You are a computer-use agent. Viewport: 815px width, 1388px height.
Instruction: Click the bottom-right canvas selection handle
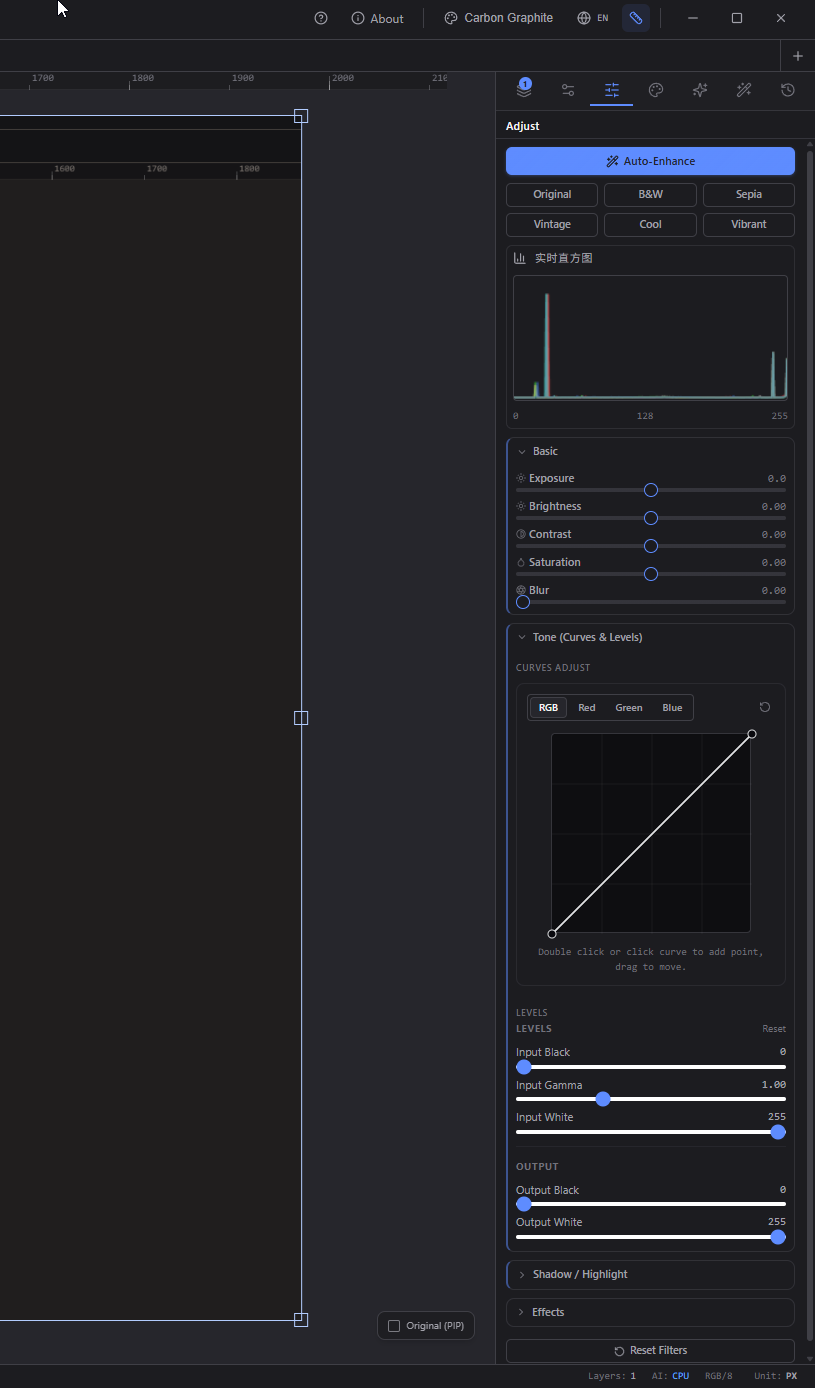(301, 1320)
